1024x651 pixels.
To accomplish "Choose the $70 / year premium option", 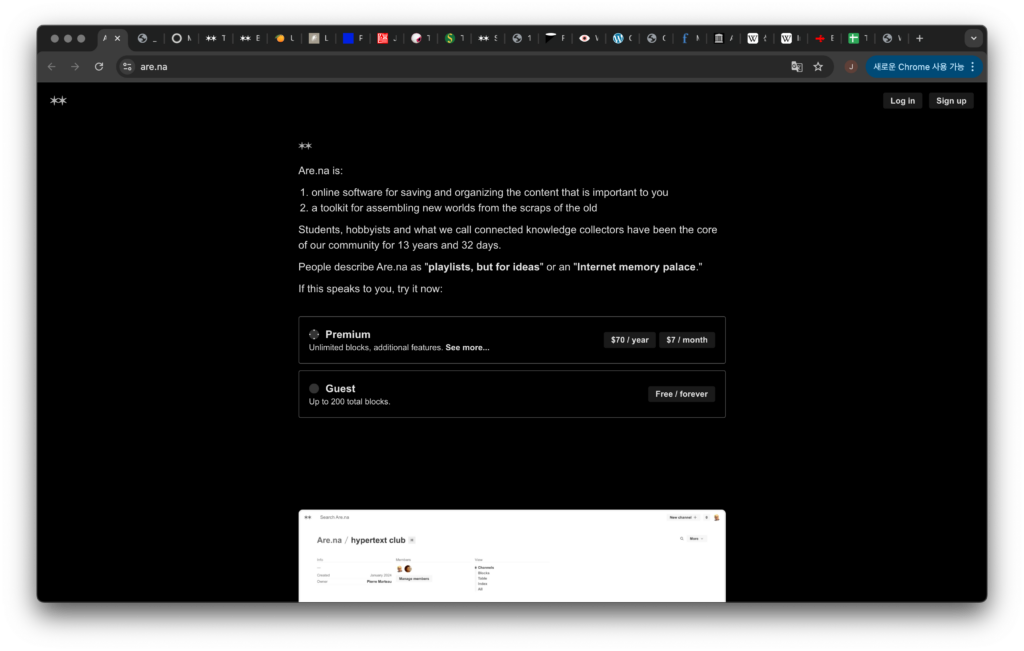I will [629, 340].
